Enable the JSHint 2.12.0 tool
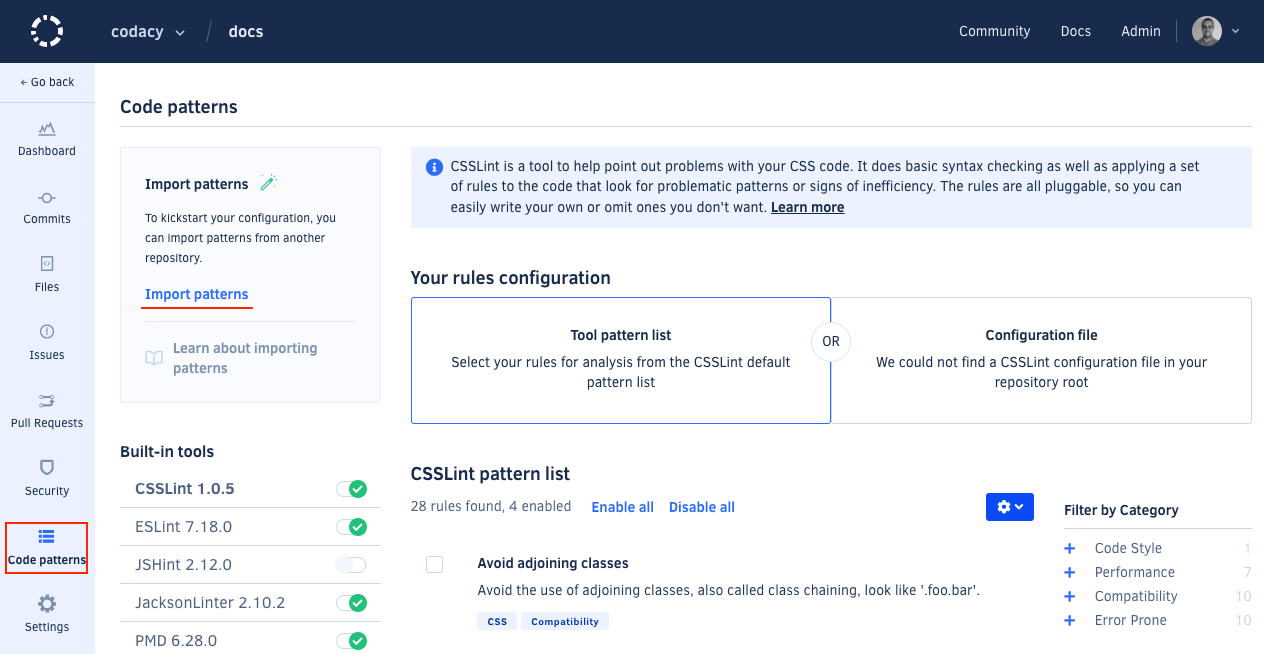The height and width of the screenshot is (654, 1264). pyautogui.click(x=351, y=564)
